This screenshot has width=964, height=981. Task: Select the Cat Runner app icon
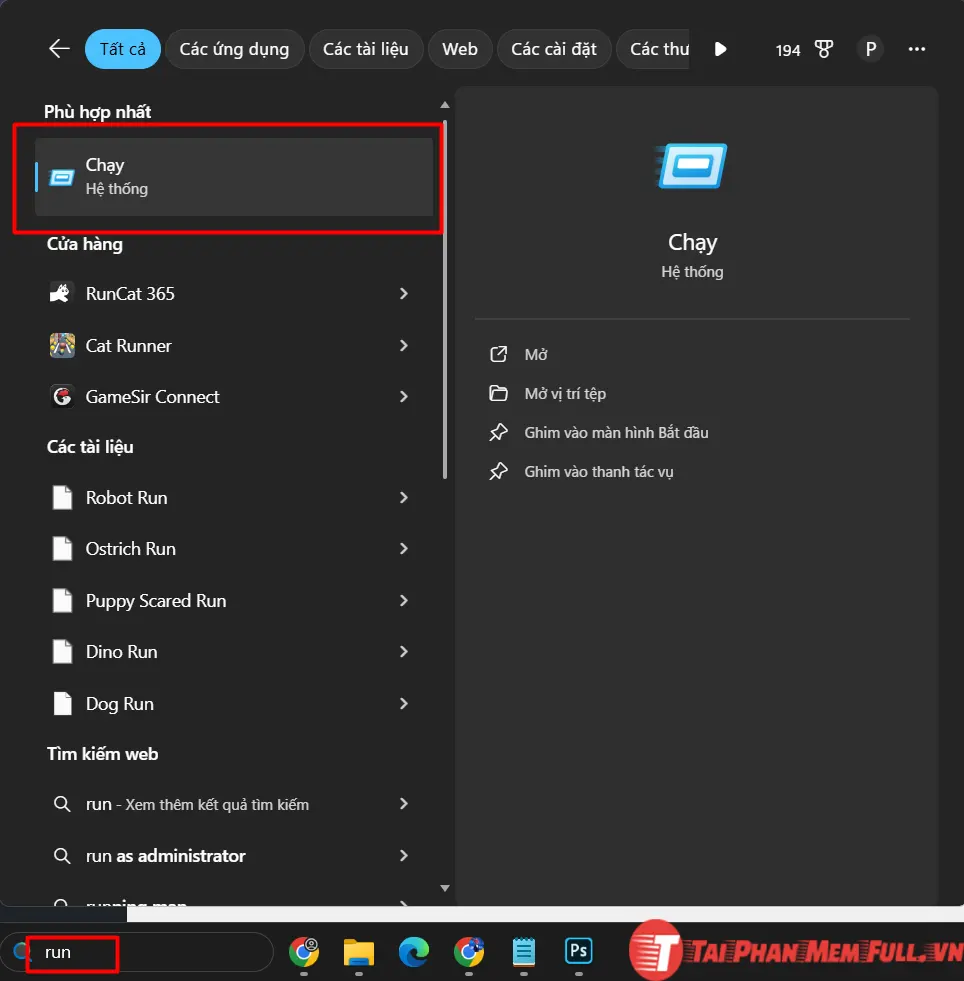[x=62, y=346]
